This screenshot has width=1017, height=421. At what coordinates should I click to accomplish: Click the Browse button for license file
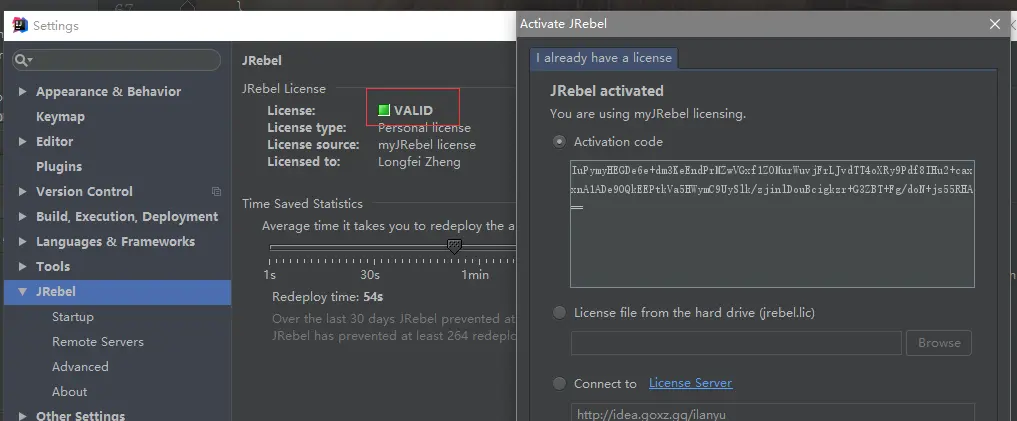[x=939, y=343]
